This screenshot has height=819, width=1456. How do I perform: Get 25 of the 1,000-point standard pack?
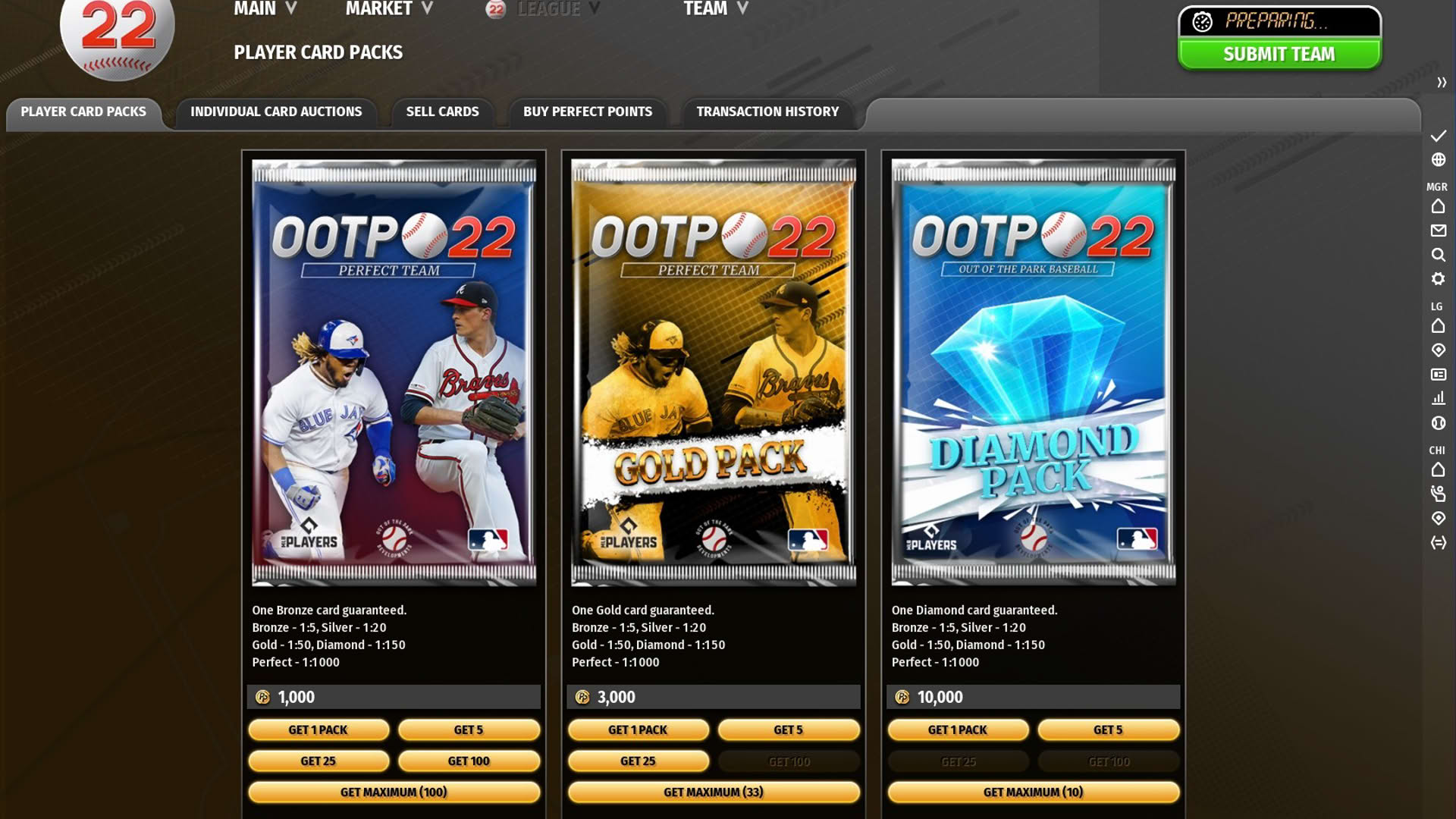tap(318, 761)
